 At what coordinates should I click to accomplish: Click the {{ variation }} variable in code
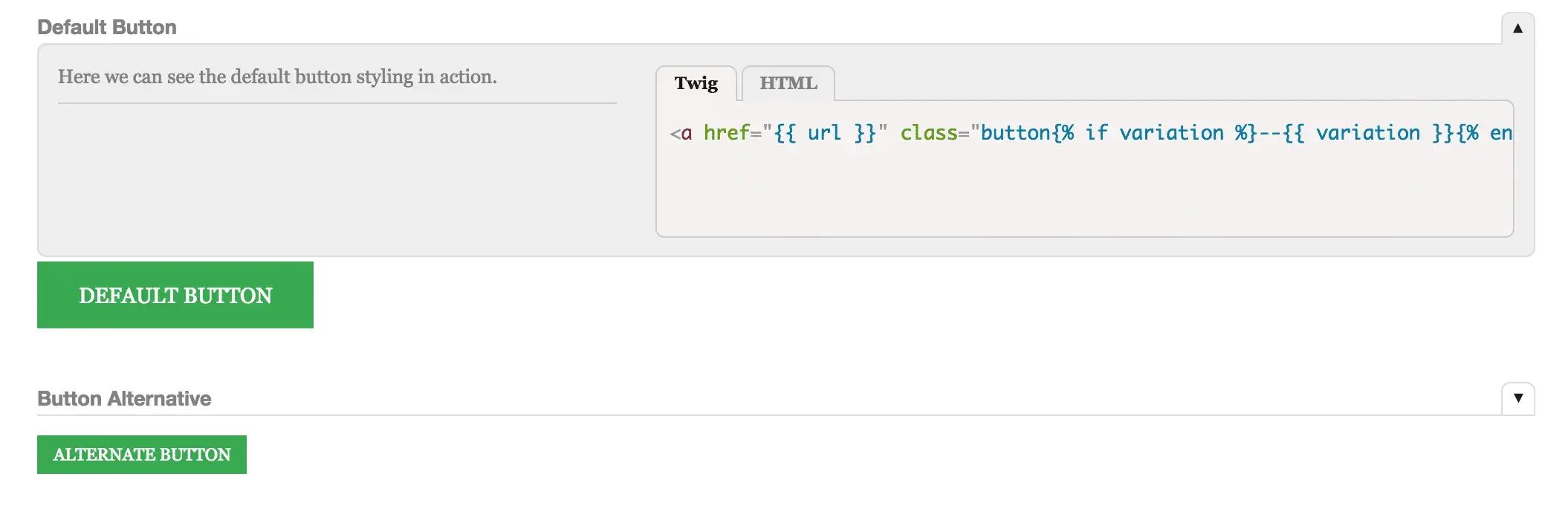point(1367,133)
